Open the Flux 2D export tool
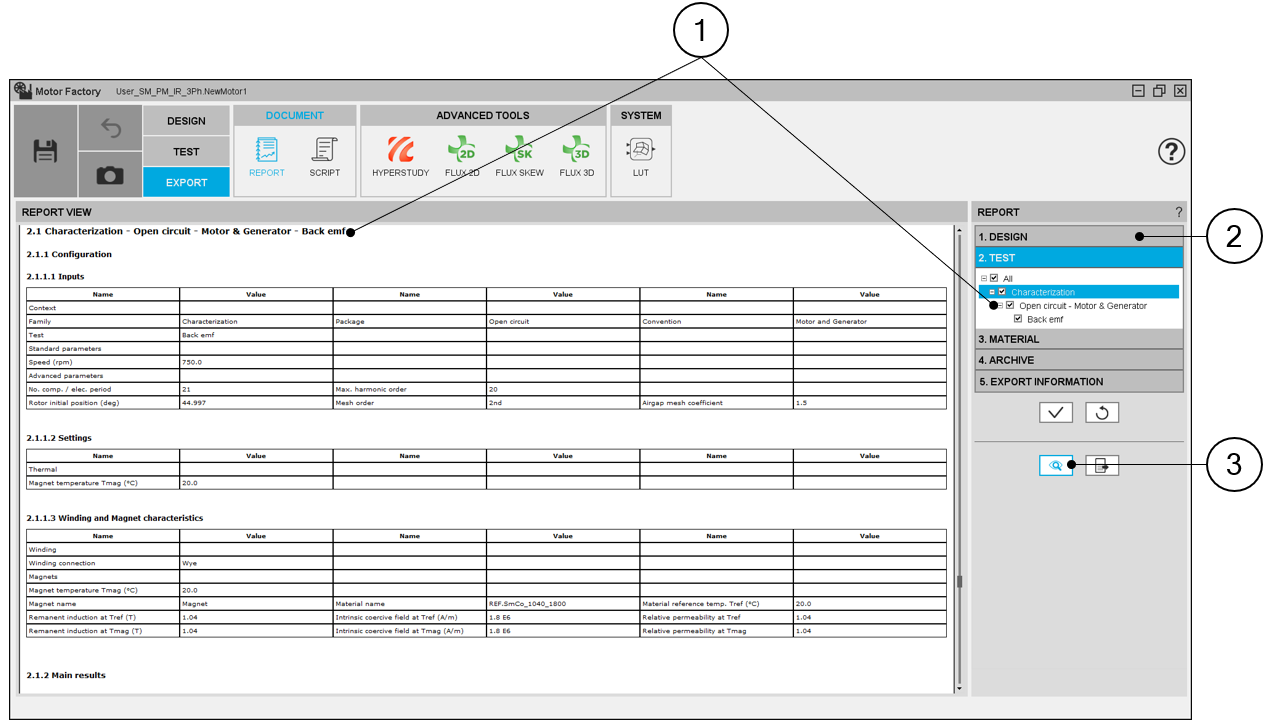1278x728 pixels. [461, 157]
